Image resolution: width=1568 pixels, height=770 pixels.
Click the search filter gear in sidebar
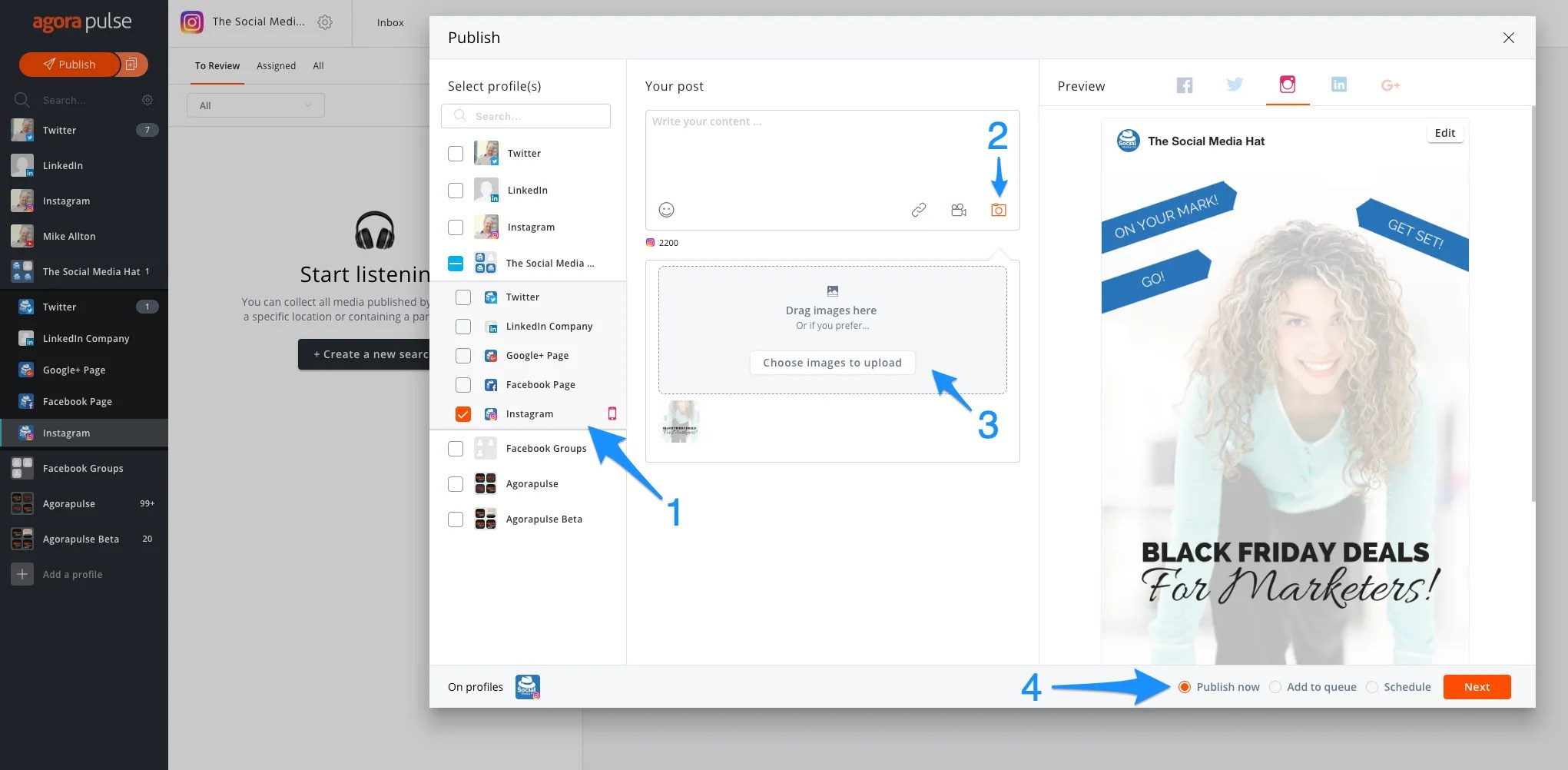coord(148,100)
